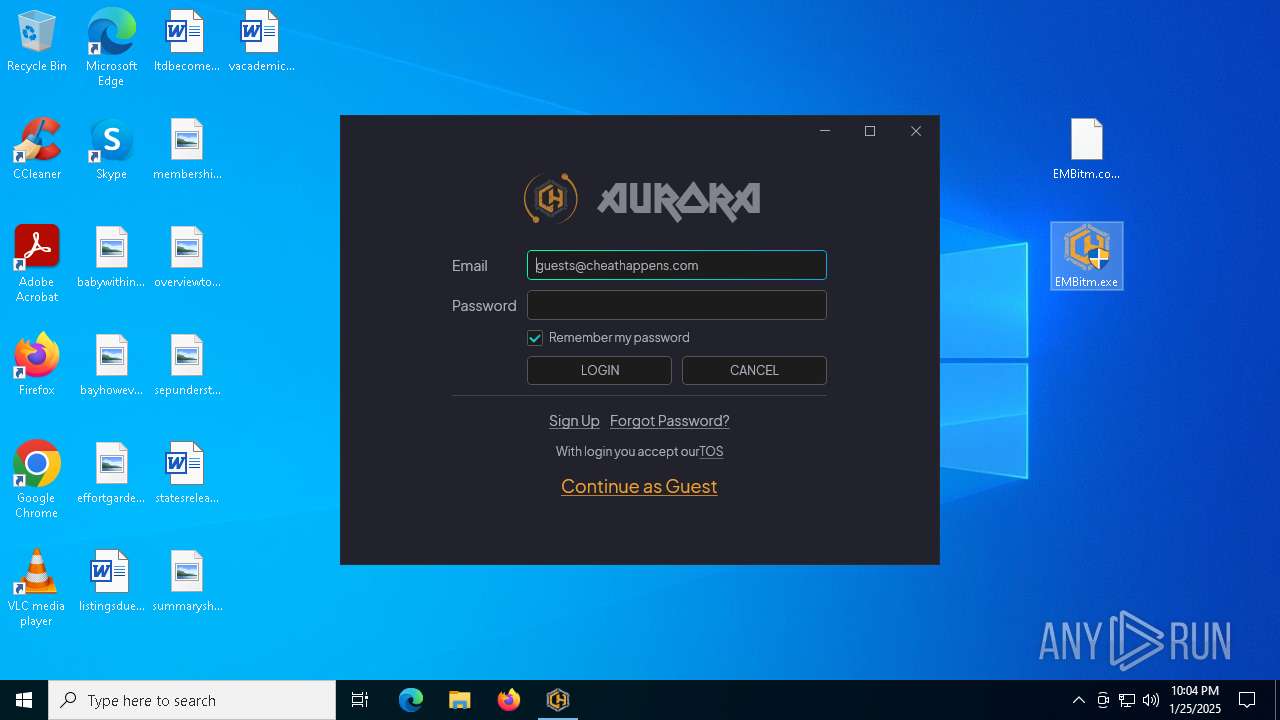Open the TOS link

pyautogui.click(x=711, y=452)
